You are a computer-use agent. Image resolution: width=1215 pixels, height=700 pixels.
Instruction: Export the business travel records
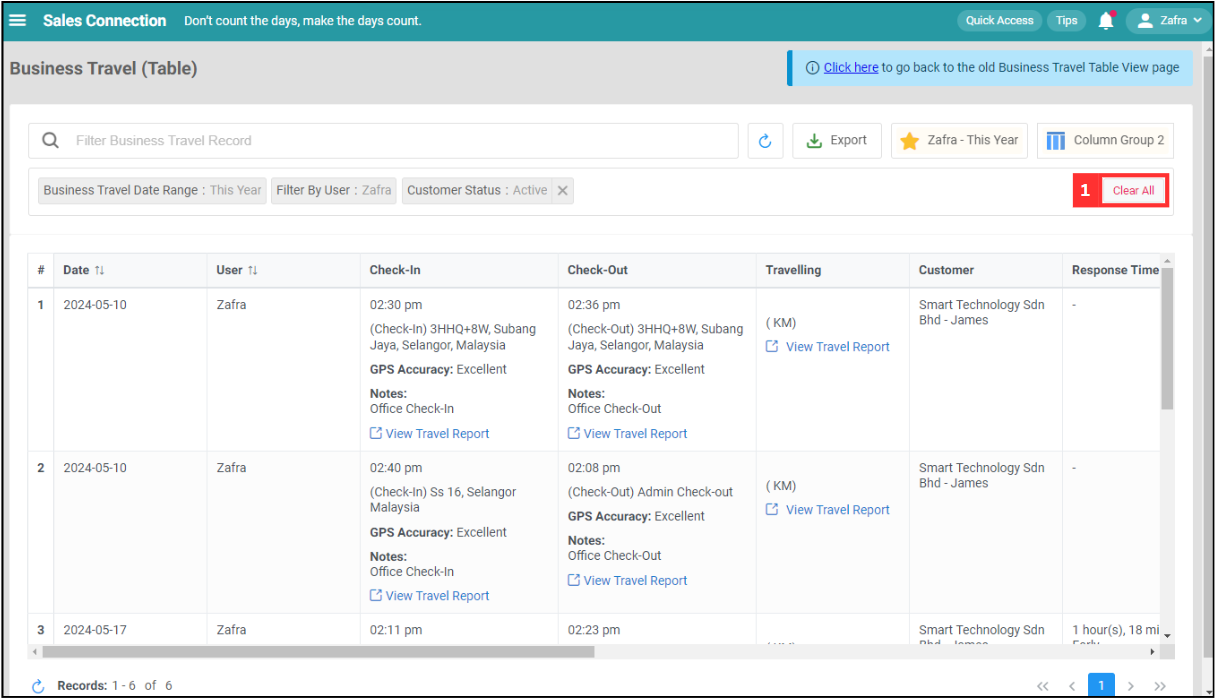tap(837, 141)
